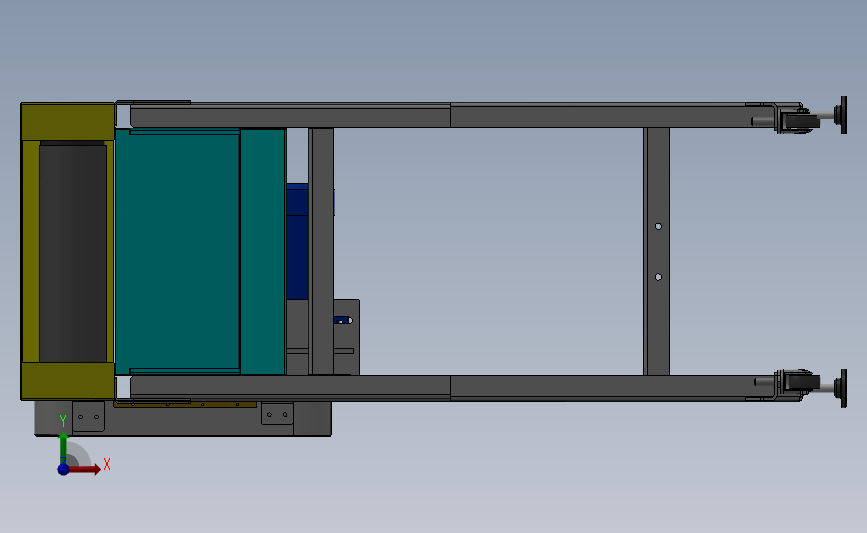The height and width of the screenshot is (533, 867).
Task: Select the yellow housing's top end block
Action: (x=68, y=122)
